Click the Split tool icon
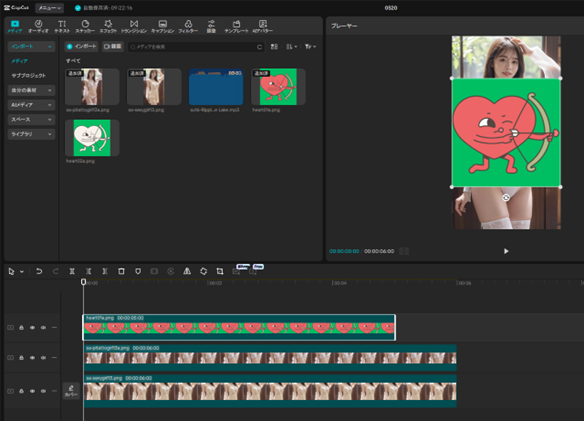The image size is (584, 421). click(72, 271)
